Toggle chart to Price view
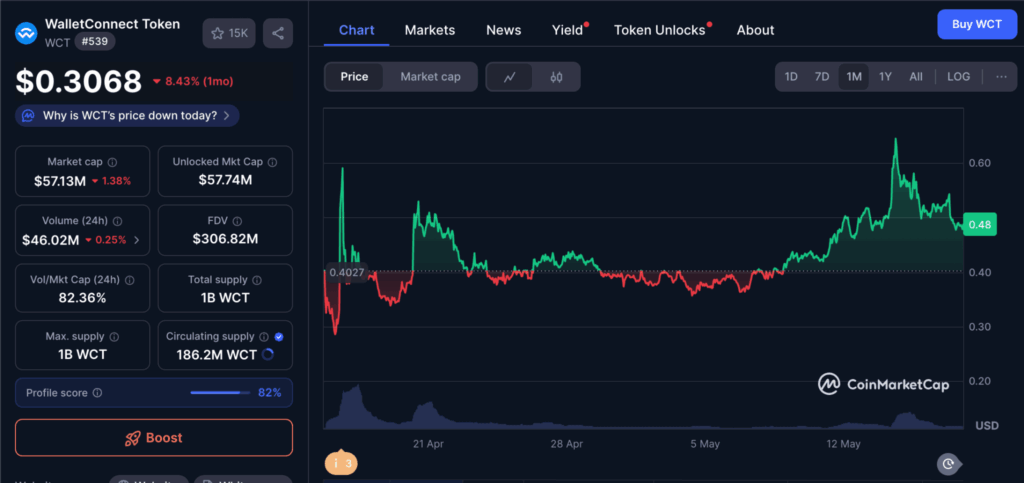The image size is (1024, 483). (x=354, y=77)
